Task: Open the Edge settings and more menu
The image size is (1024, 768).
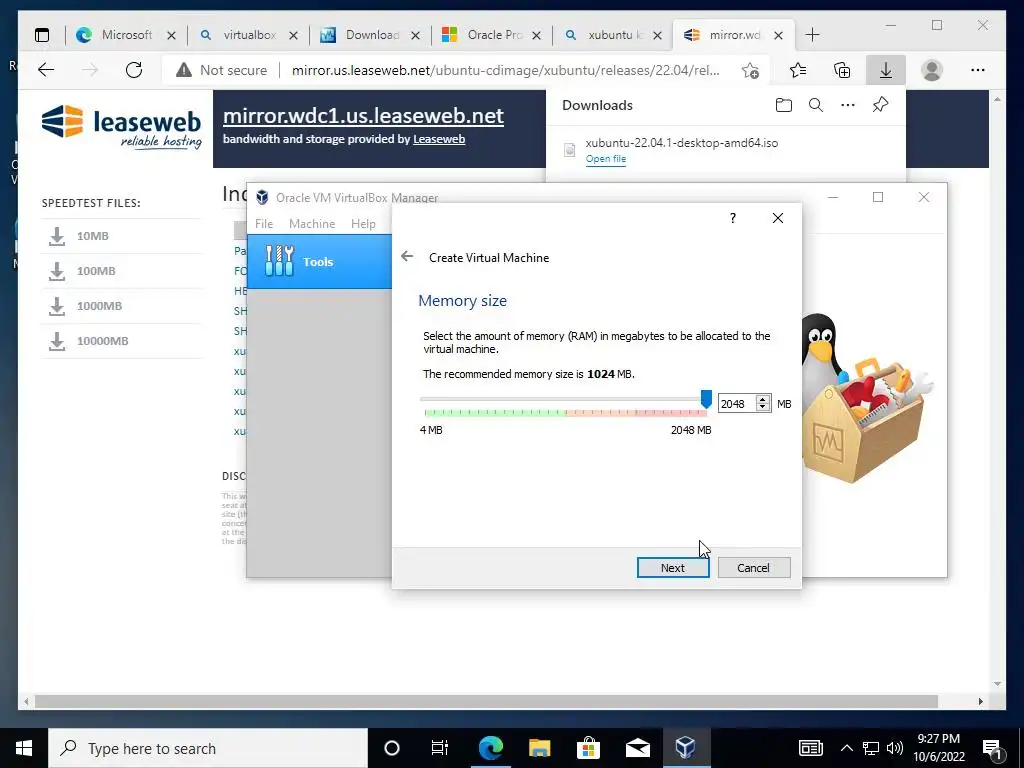Action: click(978, 70)
